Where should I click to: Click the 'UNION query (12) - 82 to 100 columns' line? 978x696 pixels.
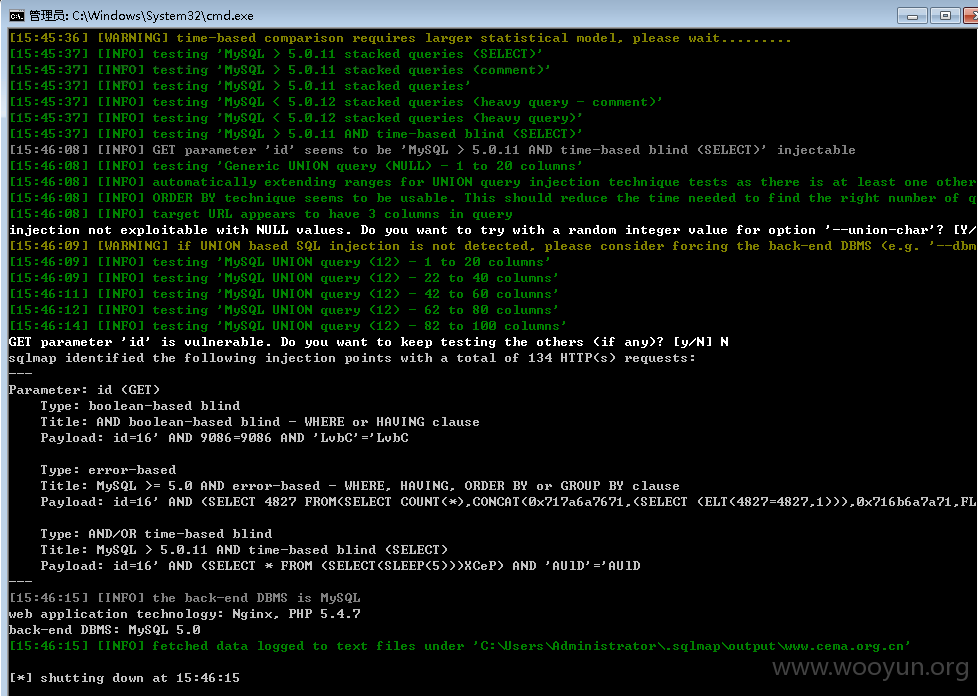click(288, 326)
